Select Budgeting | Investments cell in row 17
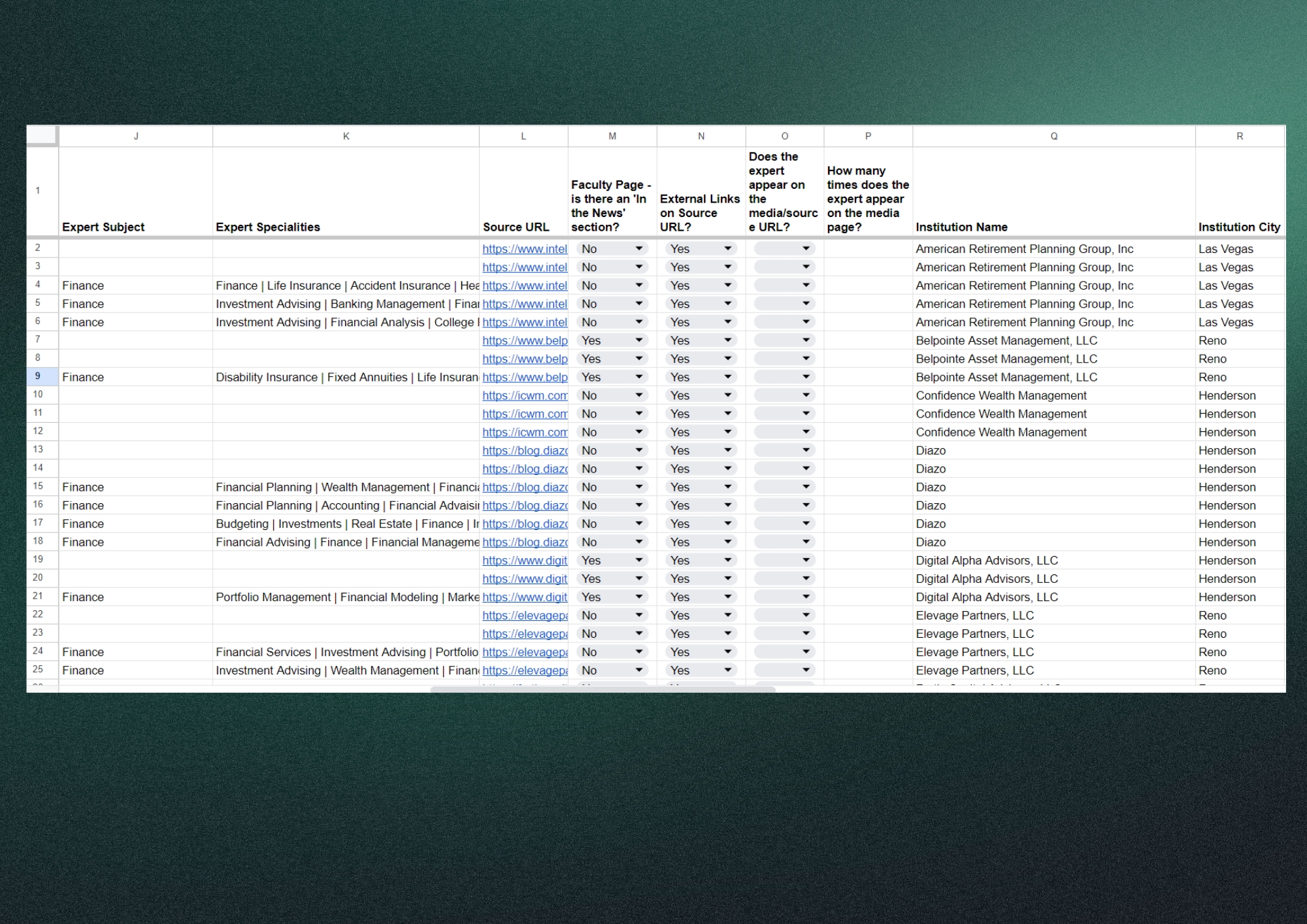 click(346, 523)
